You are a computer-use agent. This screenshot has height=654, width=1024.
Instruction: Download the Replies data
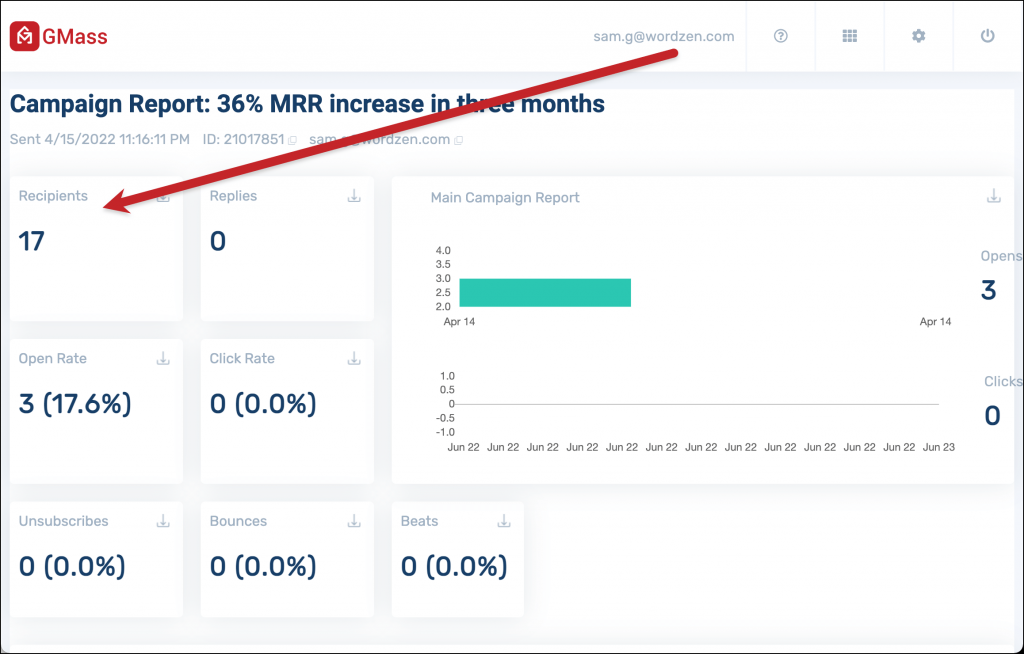click(353, 196)
